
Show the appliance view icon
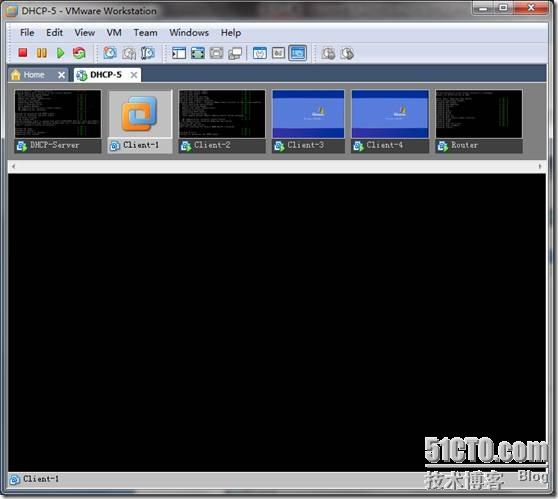tap(278, 53)
